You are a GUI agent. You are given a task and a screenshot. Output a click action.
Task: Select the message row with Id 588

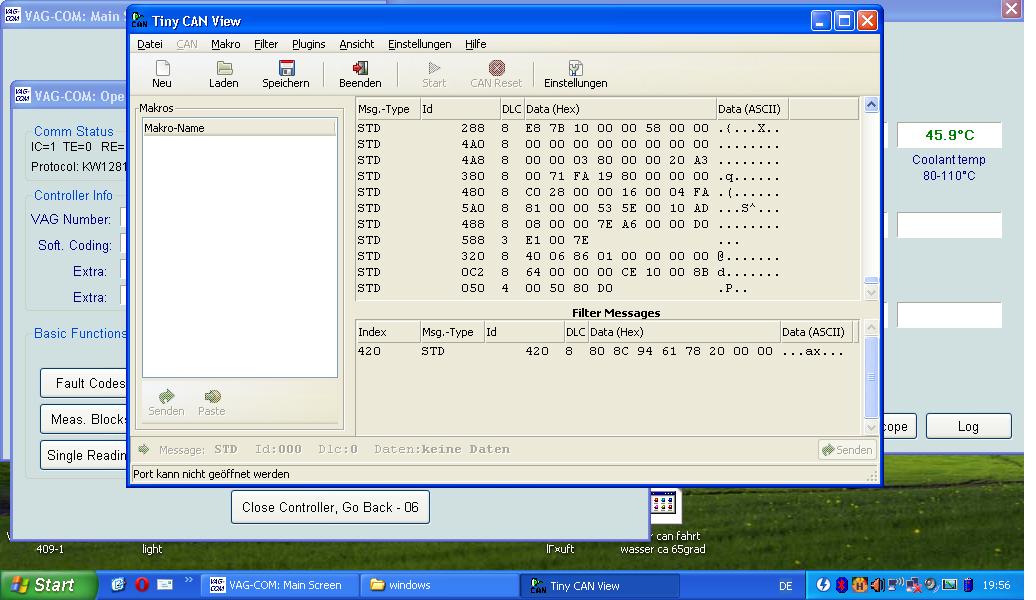pos(607,240)
